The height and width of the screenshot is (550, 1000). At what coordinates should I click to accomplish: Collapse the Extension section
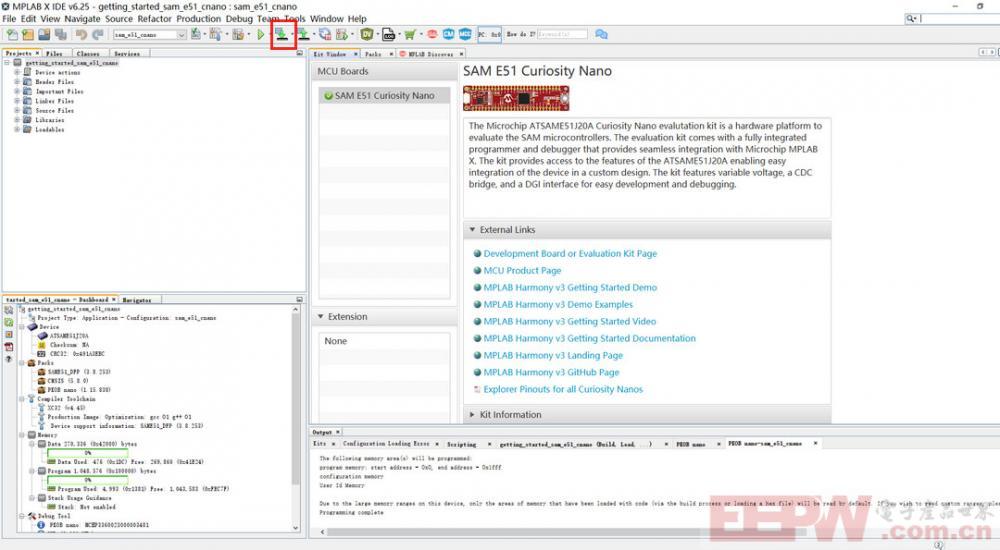click(321, 316)
